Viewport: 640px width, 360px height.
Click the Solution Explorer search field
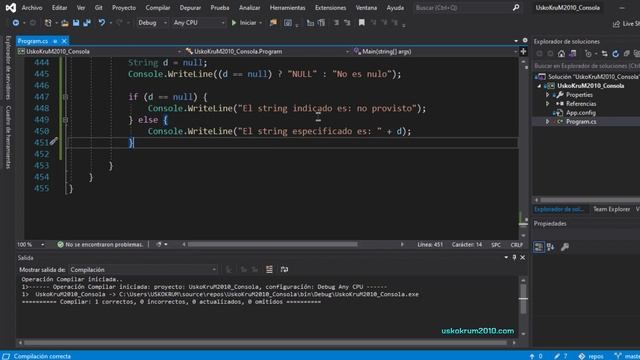pyautogui.click(x=586, y=66)
